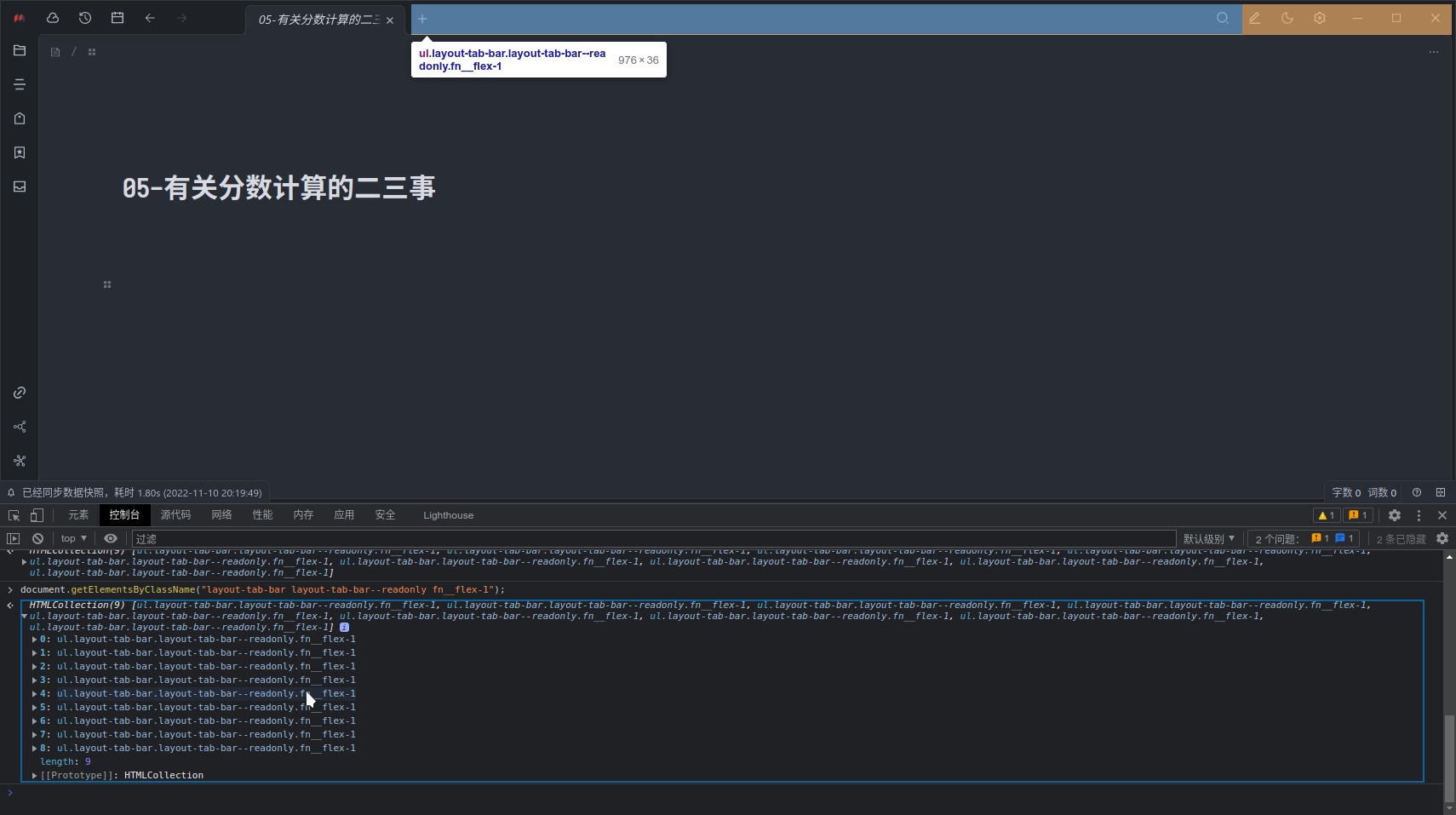Switch to the 源代码 (Sources) tab
Image resolution: width=1456 pixels, height=815 pixels.
tap(175, 515)
